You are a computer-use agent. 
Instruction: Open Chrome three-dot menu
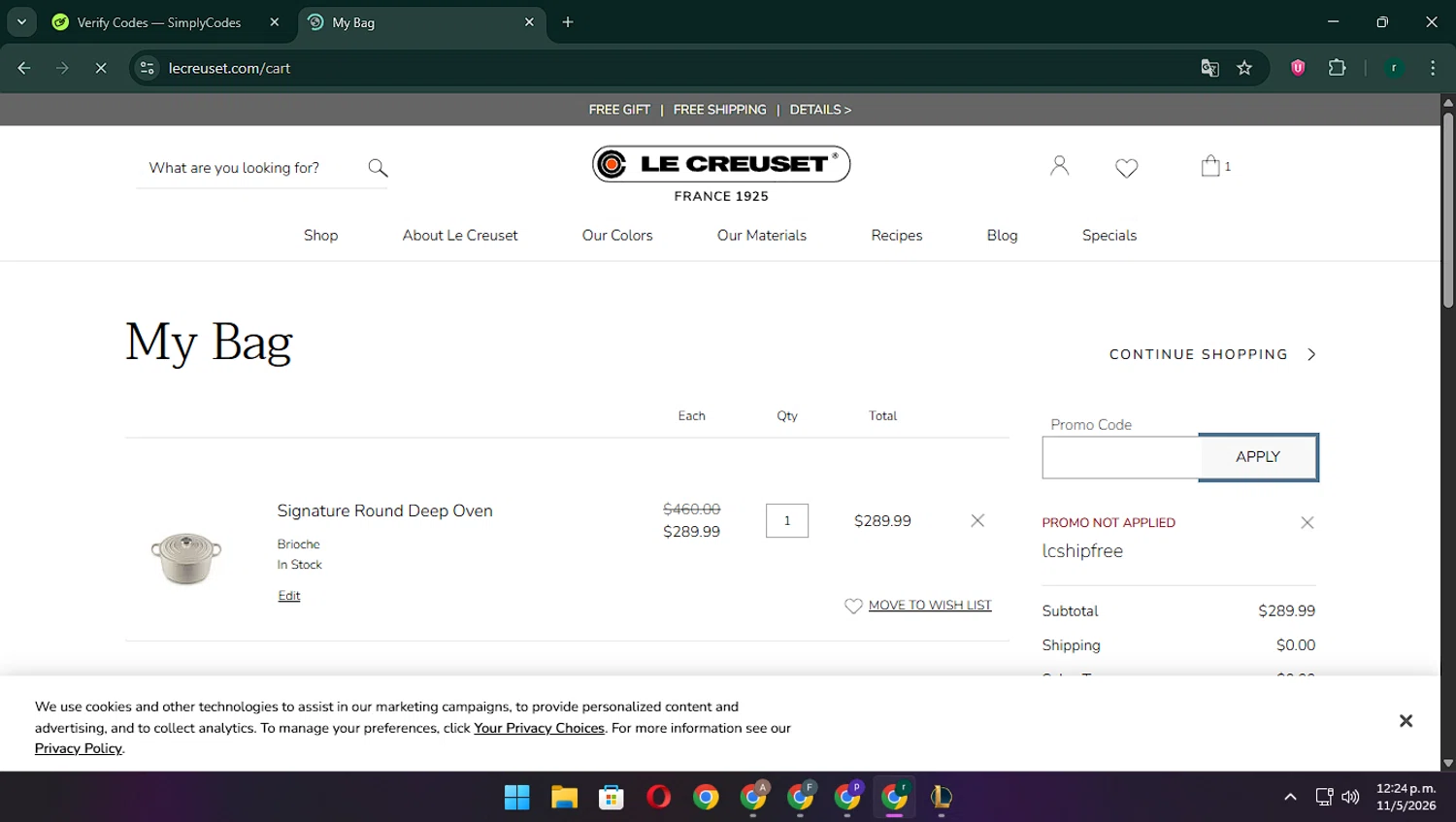tap(1433, 68)
